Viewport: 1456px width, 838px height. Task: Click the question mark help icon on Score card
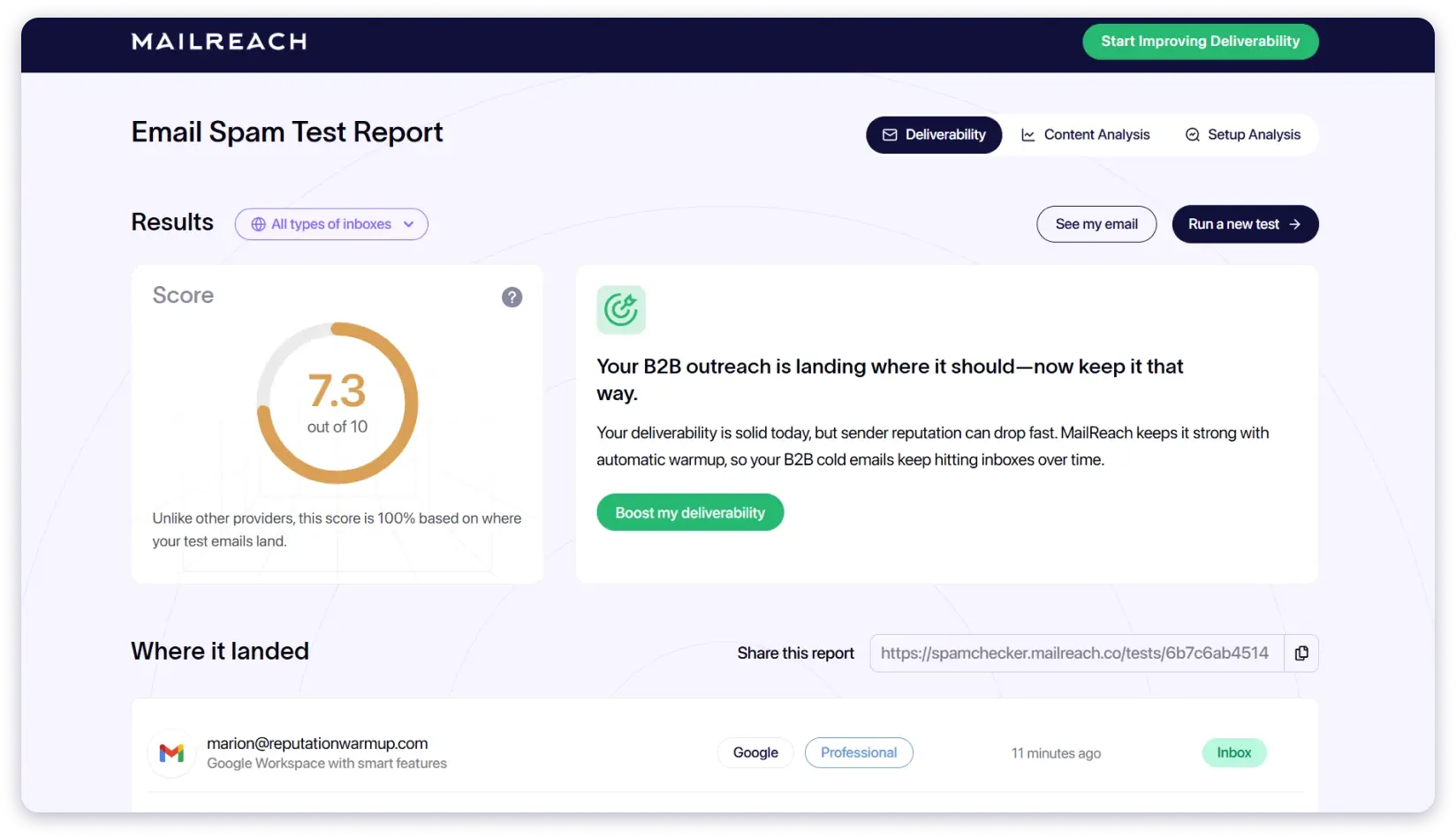tap(512, 297)
